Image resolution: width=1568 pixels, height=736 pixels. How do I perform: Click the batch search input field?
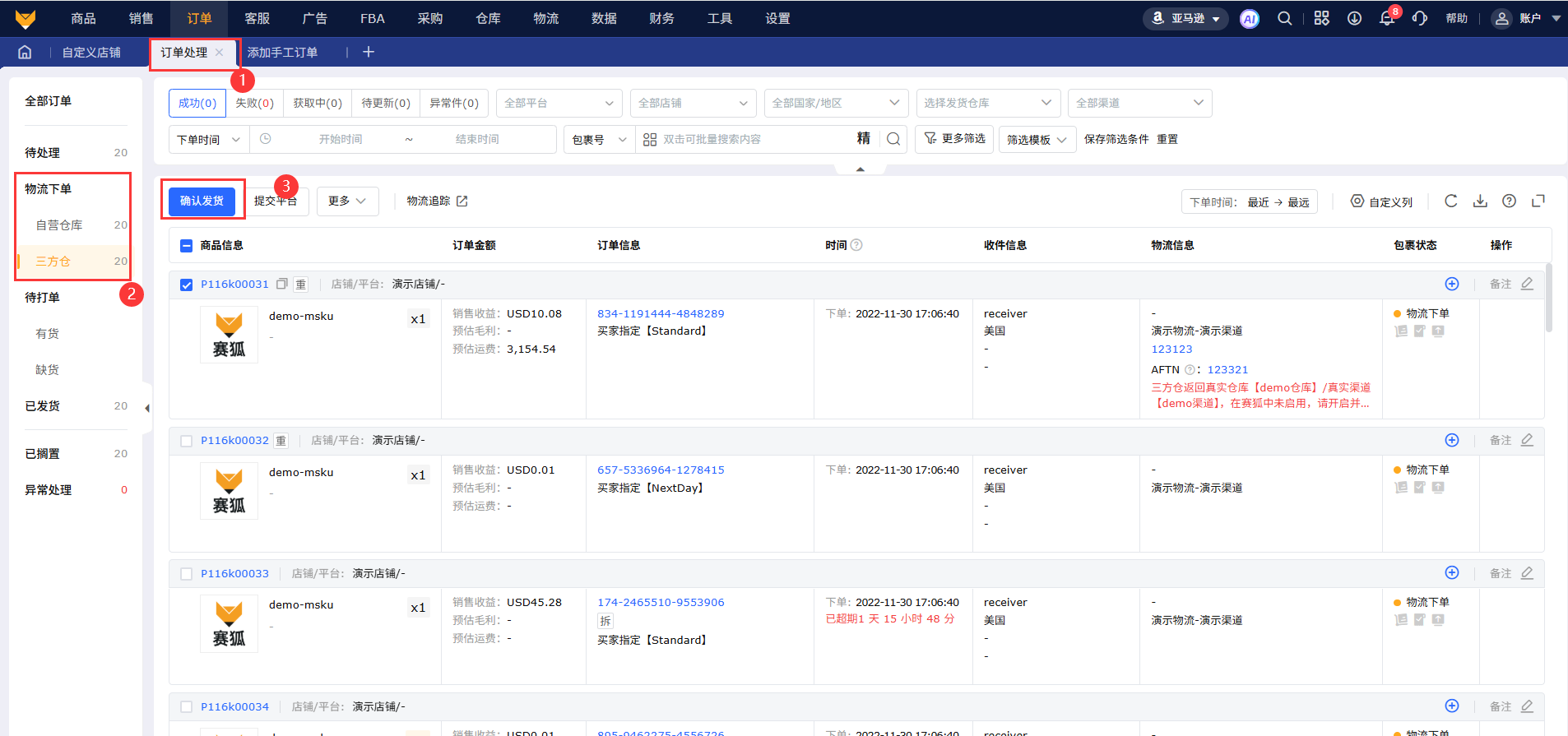[x=753, y=140]
